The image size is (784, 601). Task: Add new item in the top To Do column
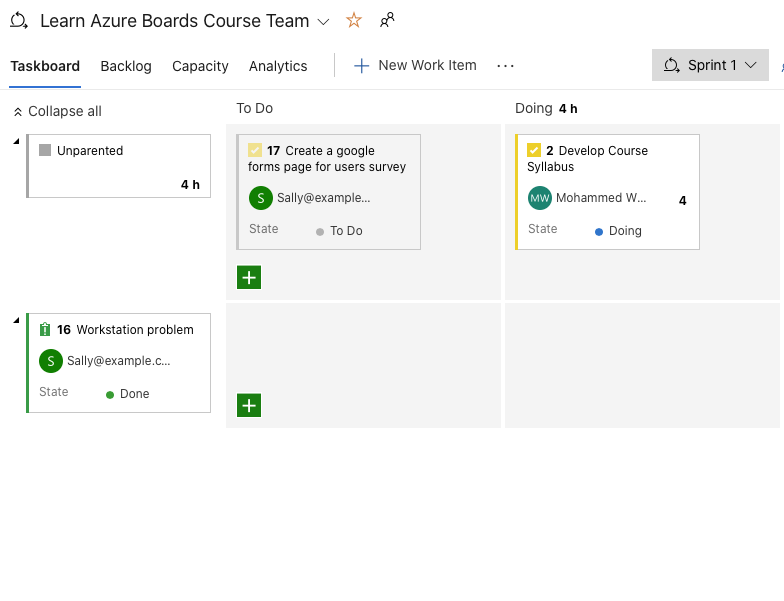click(x=249, y=277)
